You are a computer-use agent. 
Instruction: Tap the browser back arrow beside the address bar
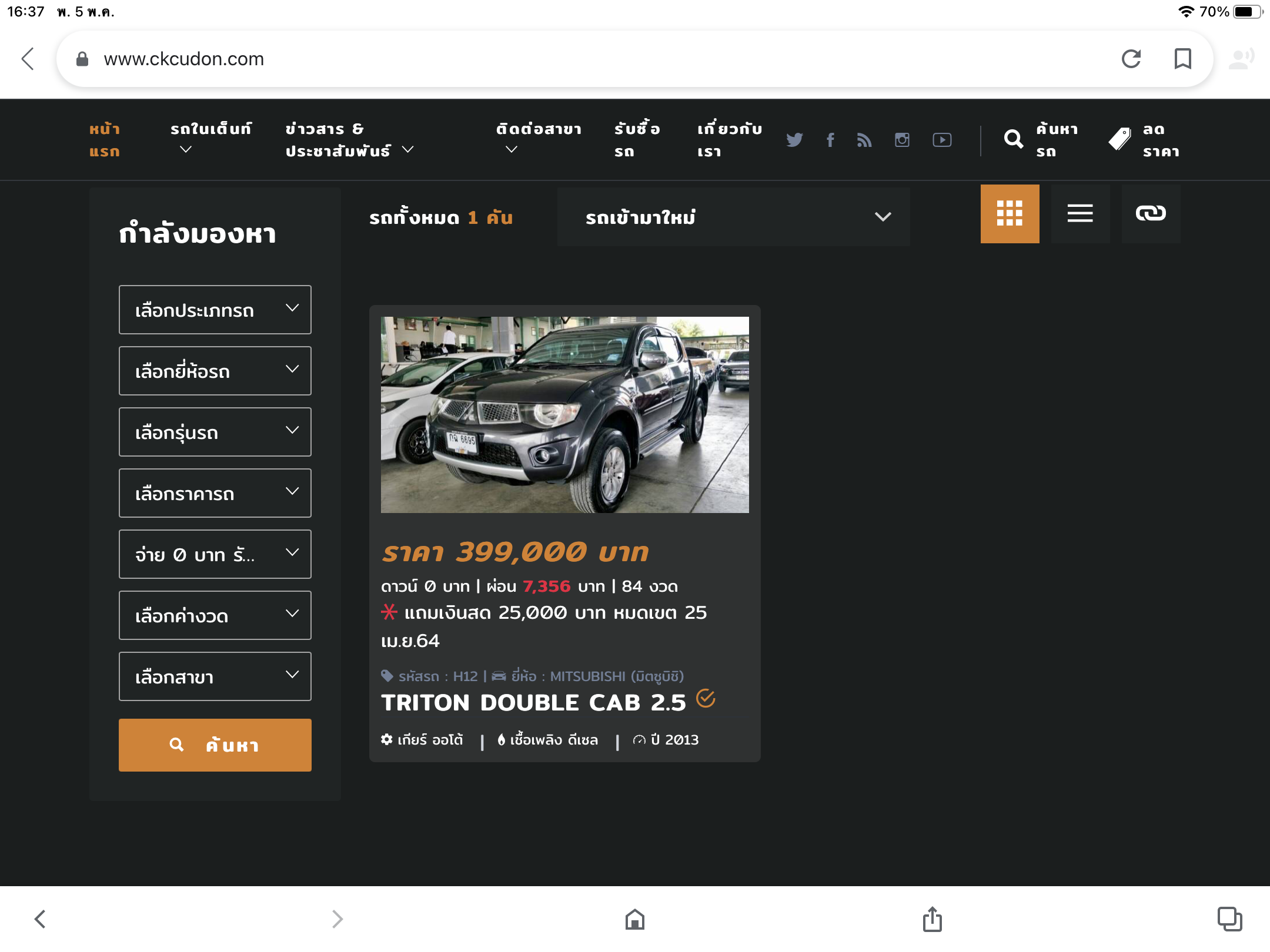(x=28, y=59)
